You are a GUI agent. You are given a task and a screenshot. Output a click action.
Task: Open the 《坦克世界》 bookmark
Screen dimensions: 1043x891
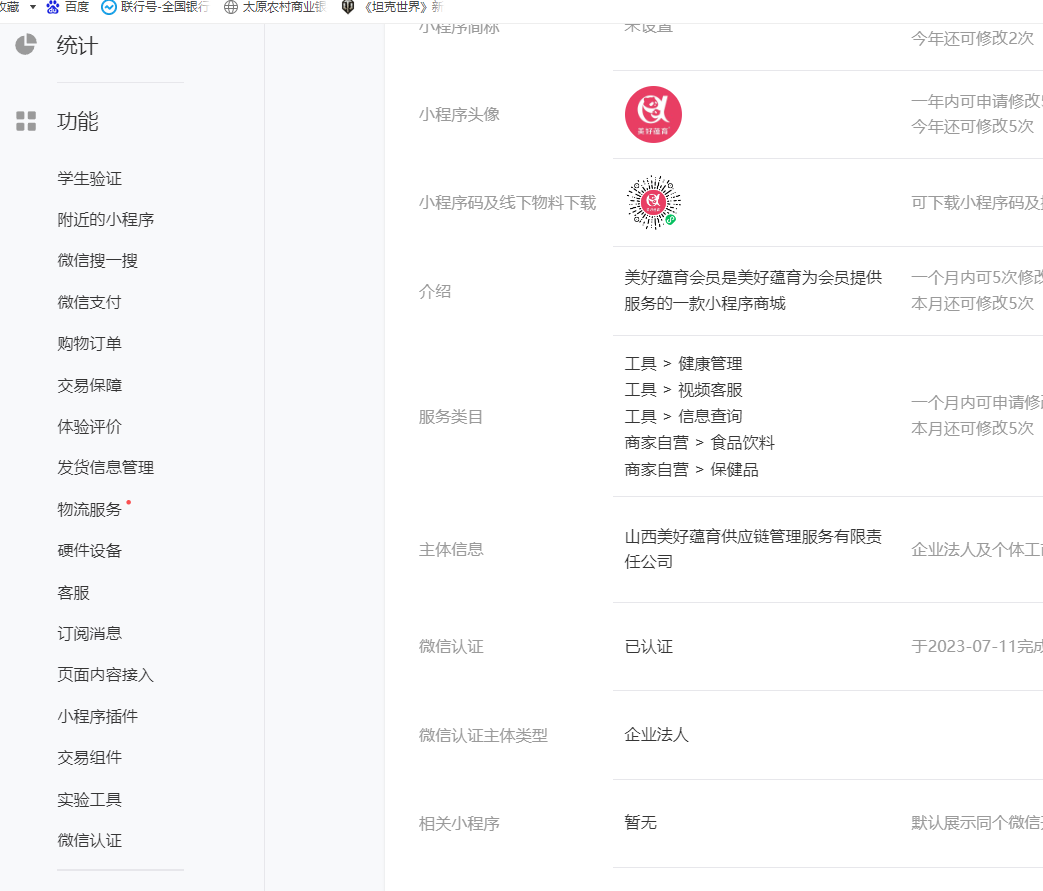click(x=392, y=7)
